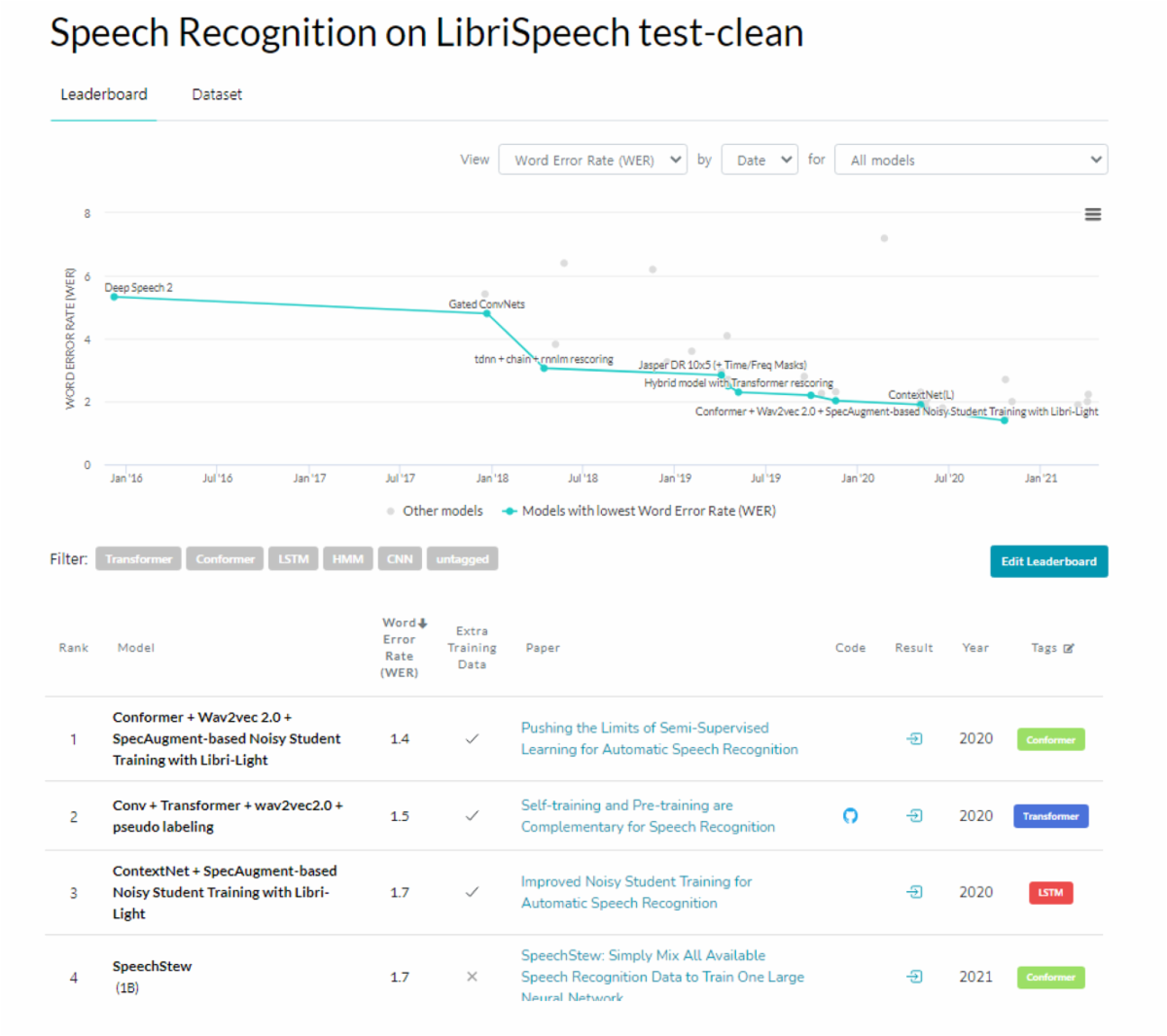This screenshot has height=1036, width=1167.
Task: Click the Edit Leaderboard button
Action: coord(1048,561)
